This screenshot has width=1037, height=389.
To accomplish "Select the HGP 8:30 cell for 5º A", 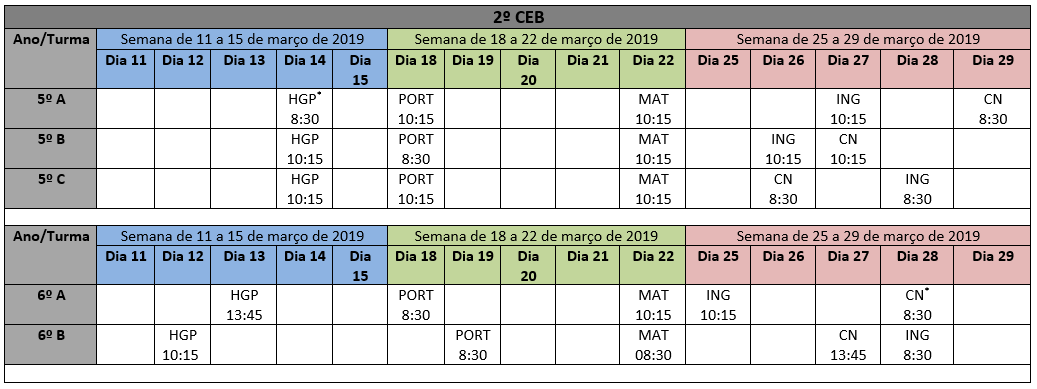I will pyautogui.click(x=304, y=108).
